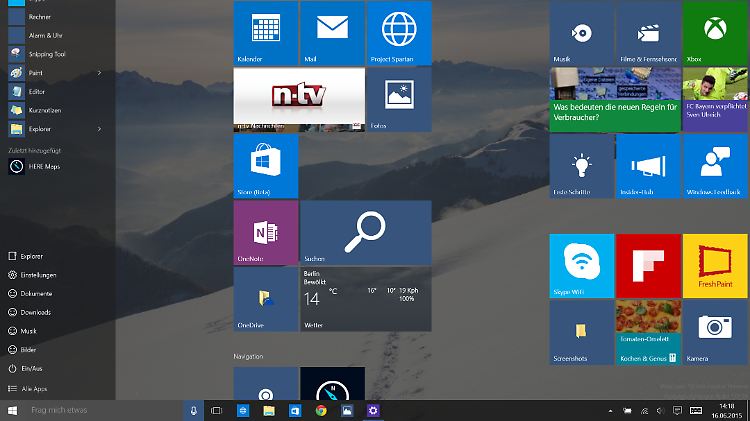Launch the Kamera tile

coord(715,332)
